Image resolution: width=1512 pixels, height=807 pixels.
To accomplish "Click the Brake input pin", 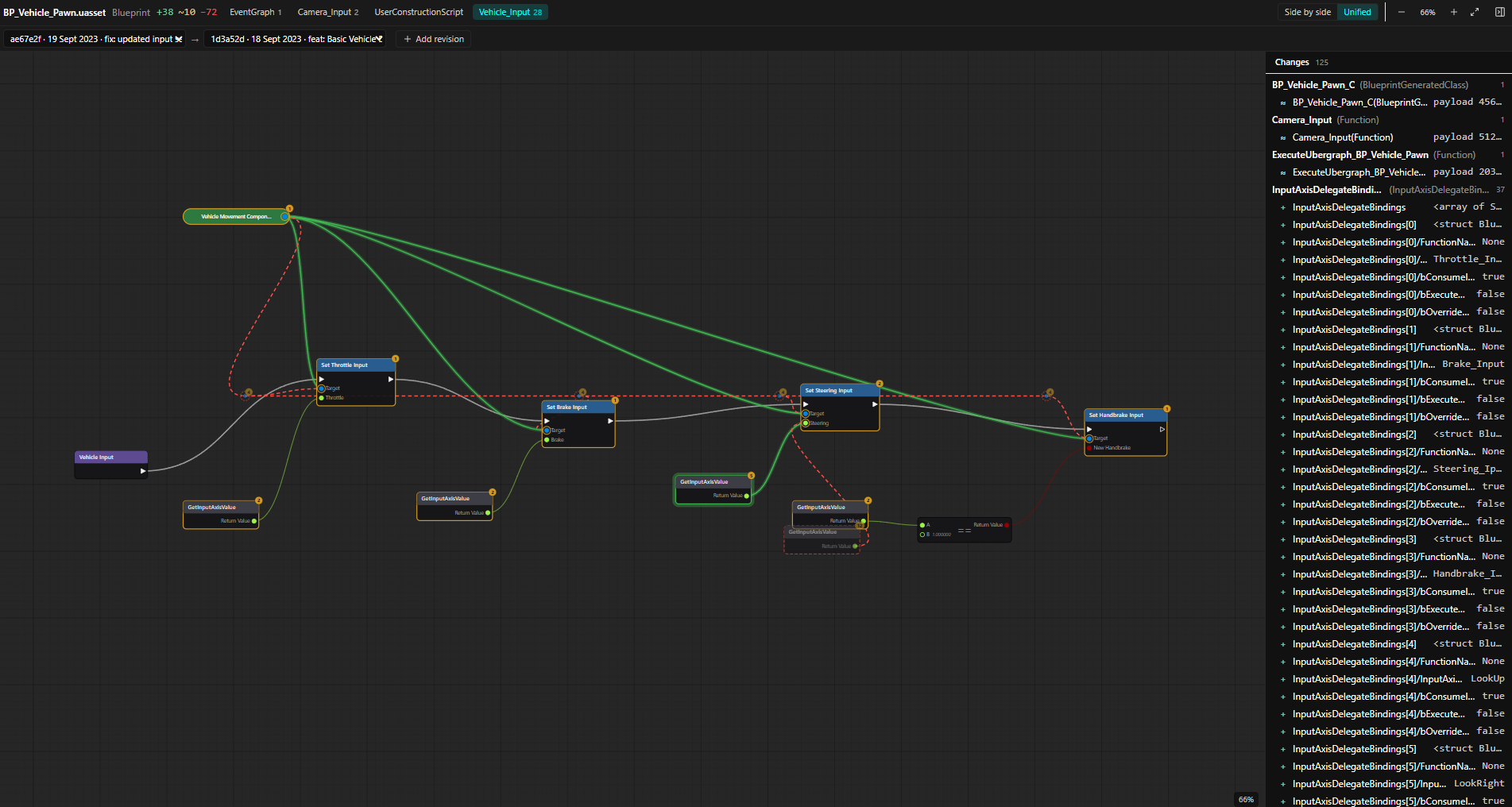I will 547,440.
